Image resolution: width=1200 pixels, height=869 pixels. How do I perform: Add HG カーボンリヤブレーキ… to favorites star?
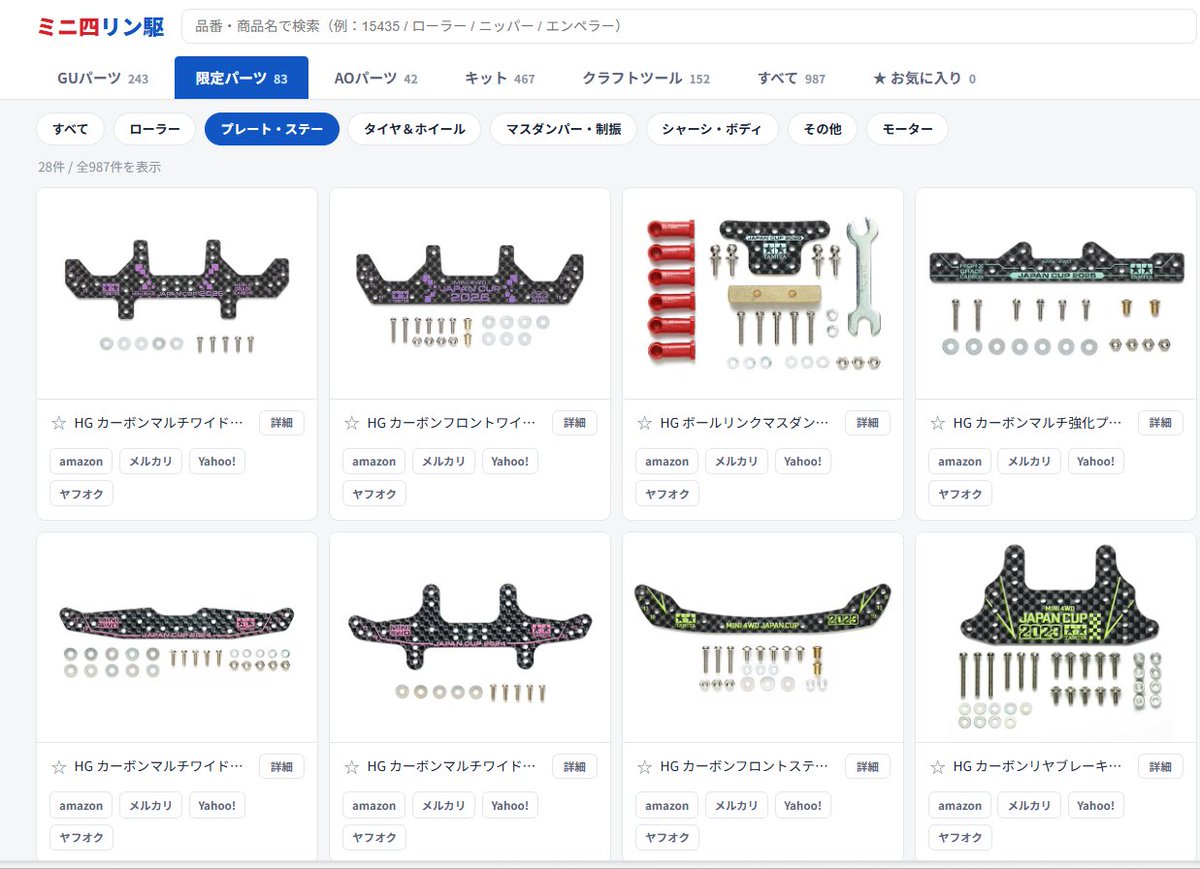[x=937, y=767]
